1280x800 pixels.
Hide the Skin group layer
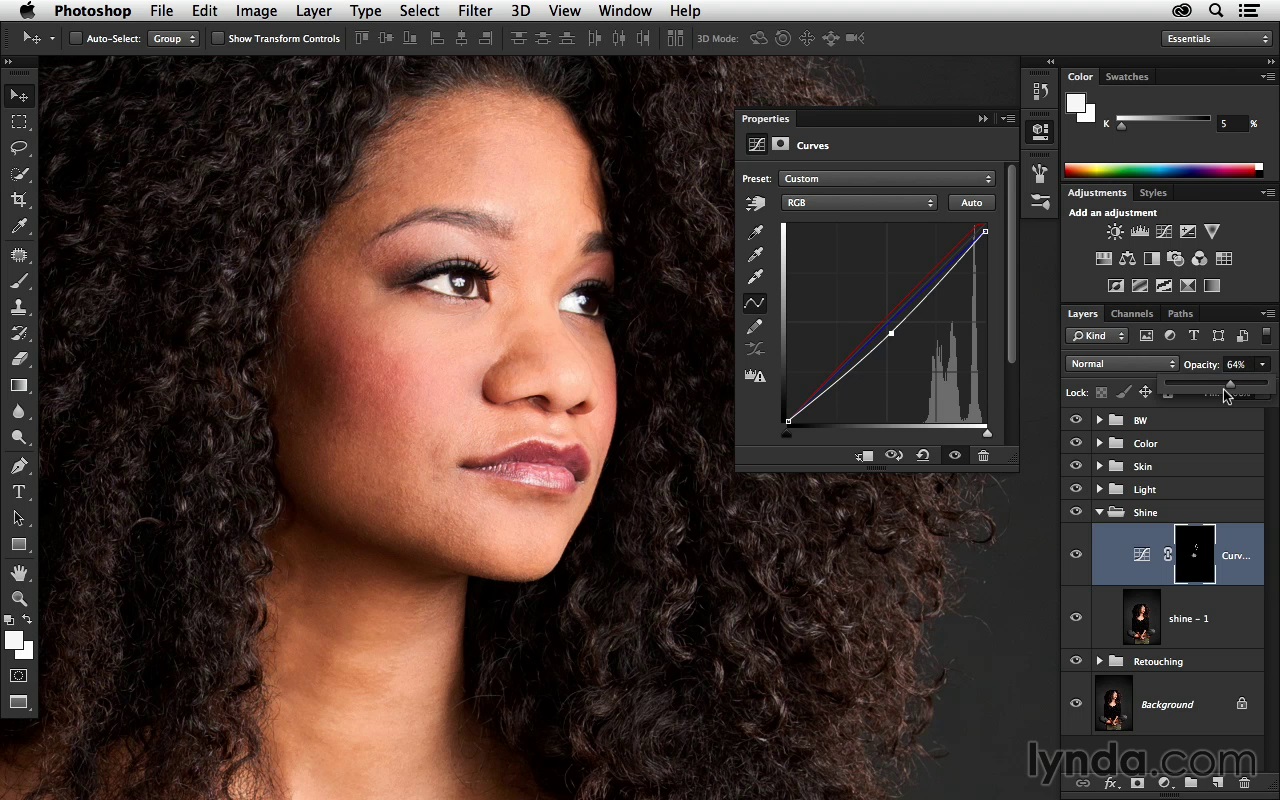[1076, 466]
